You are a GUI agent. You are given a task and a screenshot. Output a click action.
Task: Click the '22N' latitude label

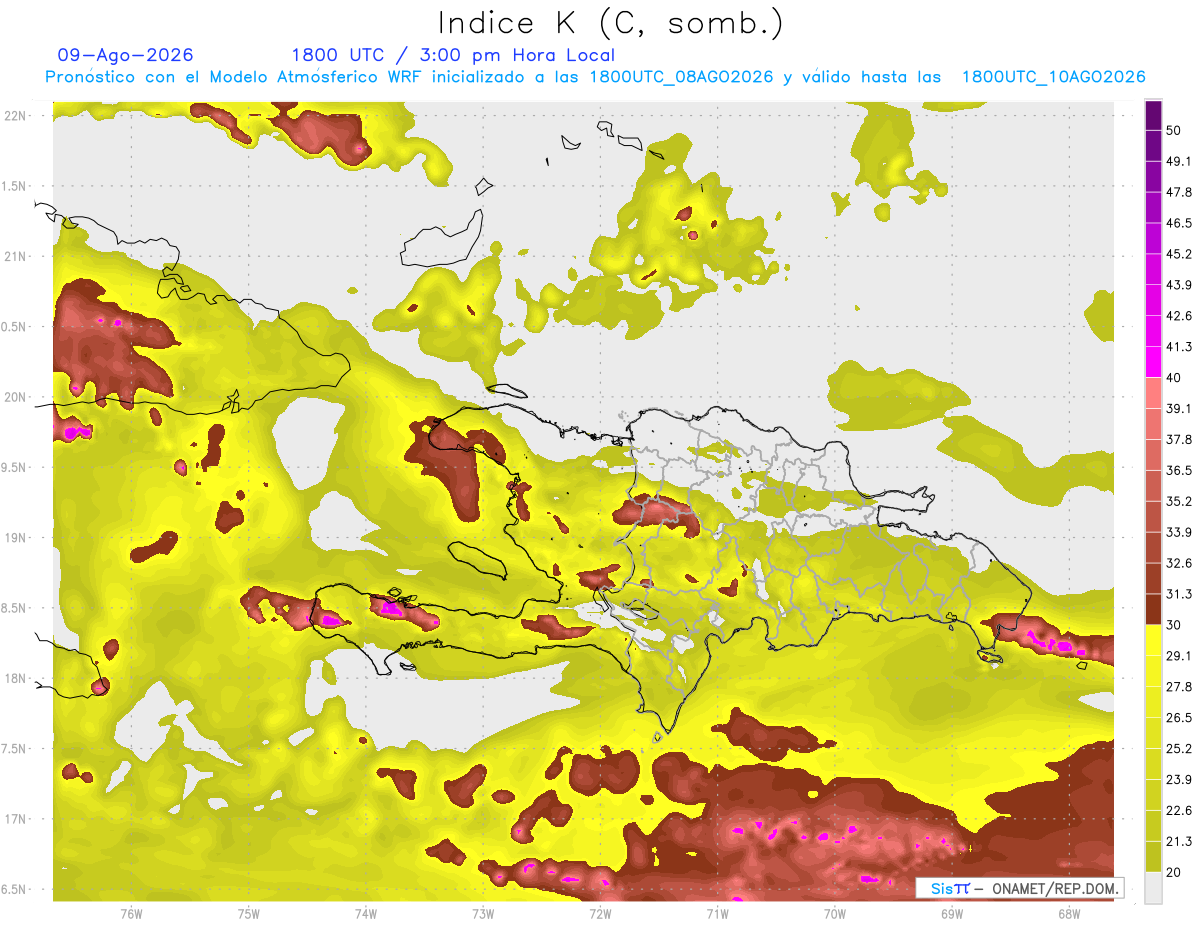(16, 116)
